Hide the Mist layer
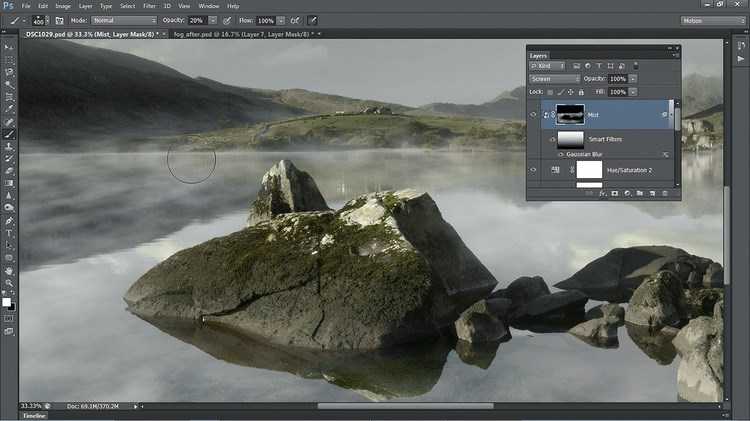The width and height of the screenshot is (750, 421). (x=533, y=115)
